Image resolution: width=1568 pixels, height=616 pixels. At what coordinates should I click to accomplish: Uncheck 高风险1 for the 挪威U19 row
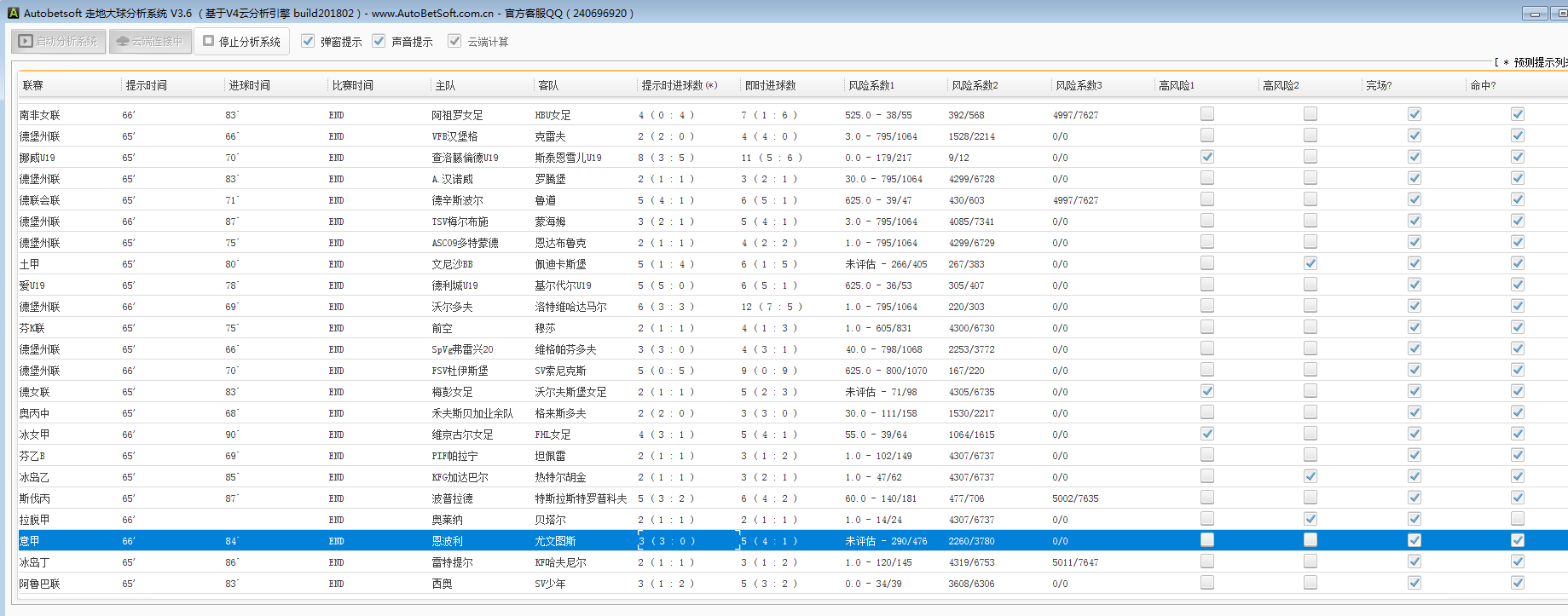1206,157
